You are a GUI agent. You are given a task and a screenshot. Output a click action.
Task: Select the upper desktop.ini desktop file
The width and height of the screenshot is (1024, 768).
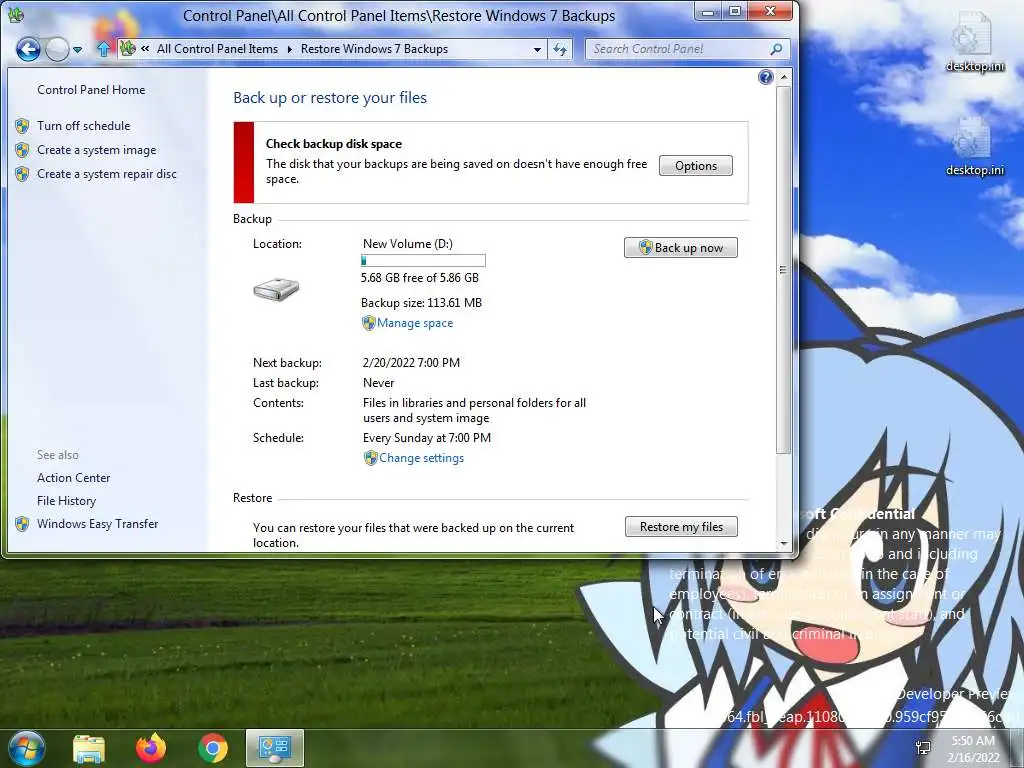974,42
